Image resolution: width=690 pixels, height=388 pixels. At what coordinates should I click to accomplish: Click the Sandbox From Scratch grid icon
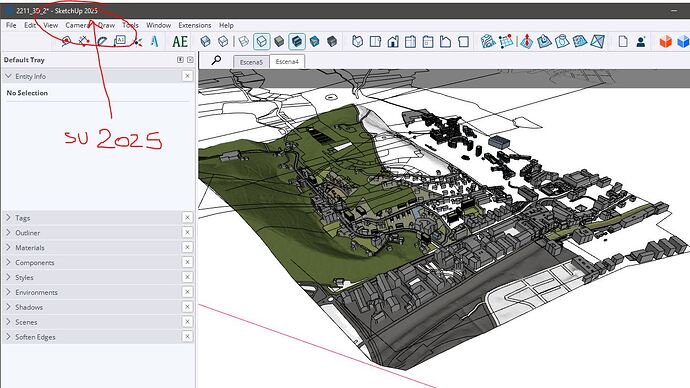click(506, 42)
